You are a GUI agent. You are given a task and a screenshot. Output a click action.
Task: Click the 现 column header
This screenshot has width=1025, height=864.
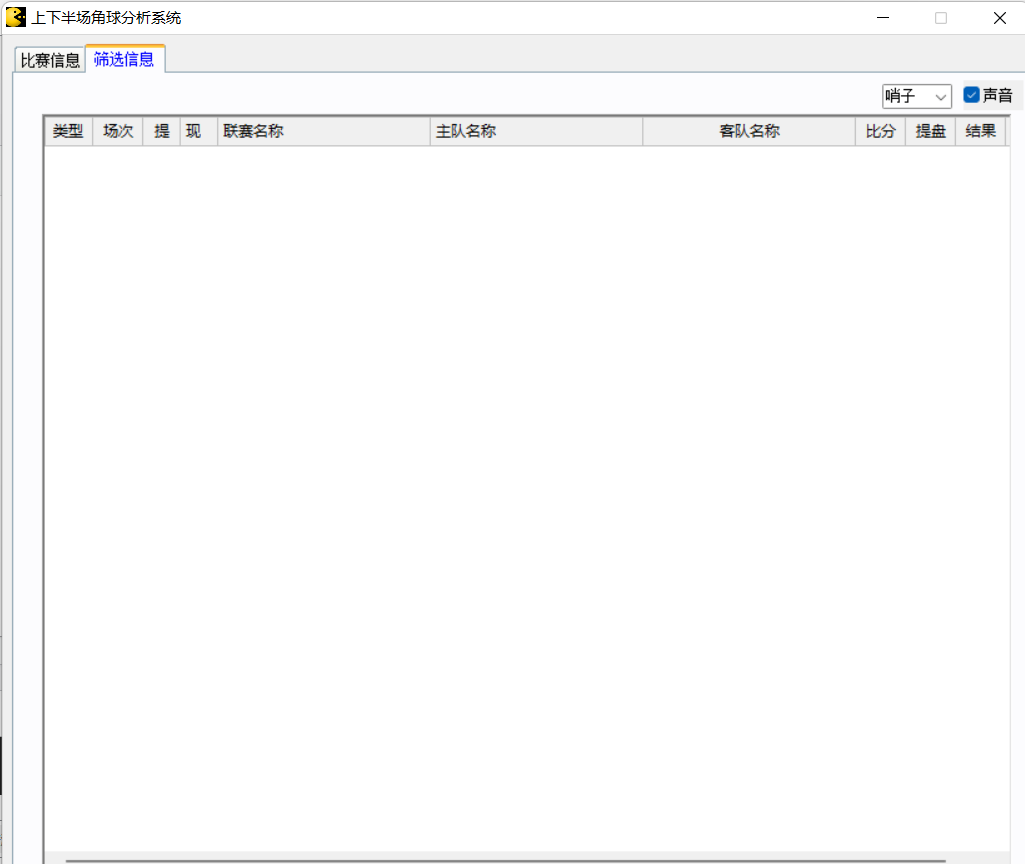[x=194, y=131]
